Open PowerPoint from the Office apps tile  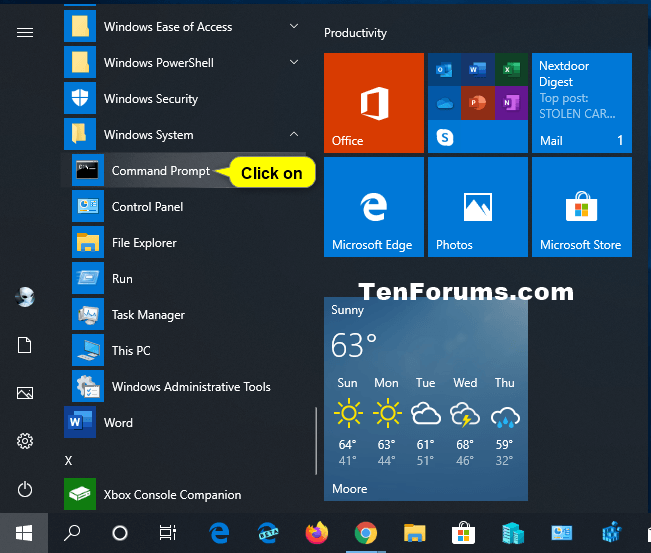[477, 103]
